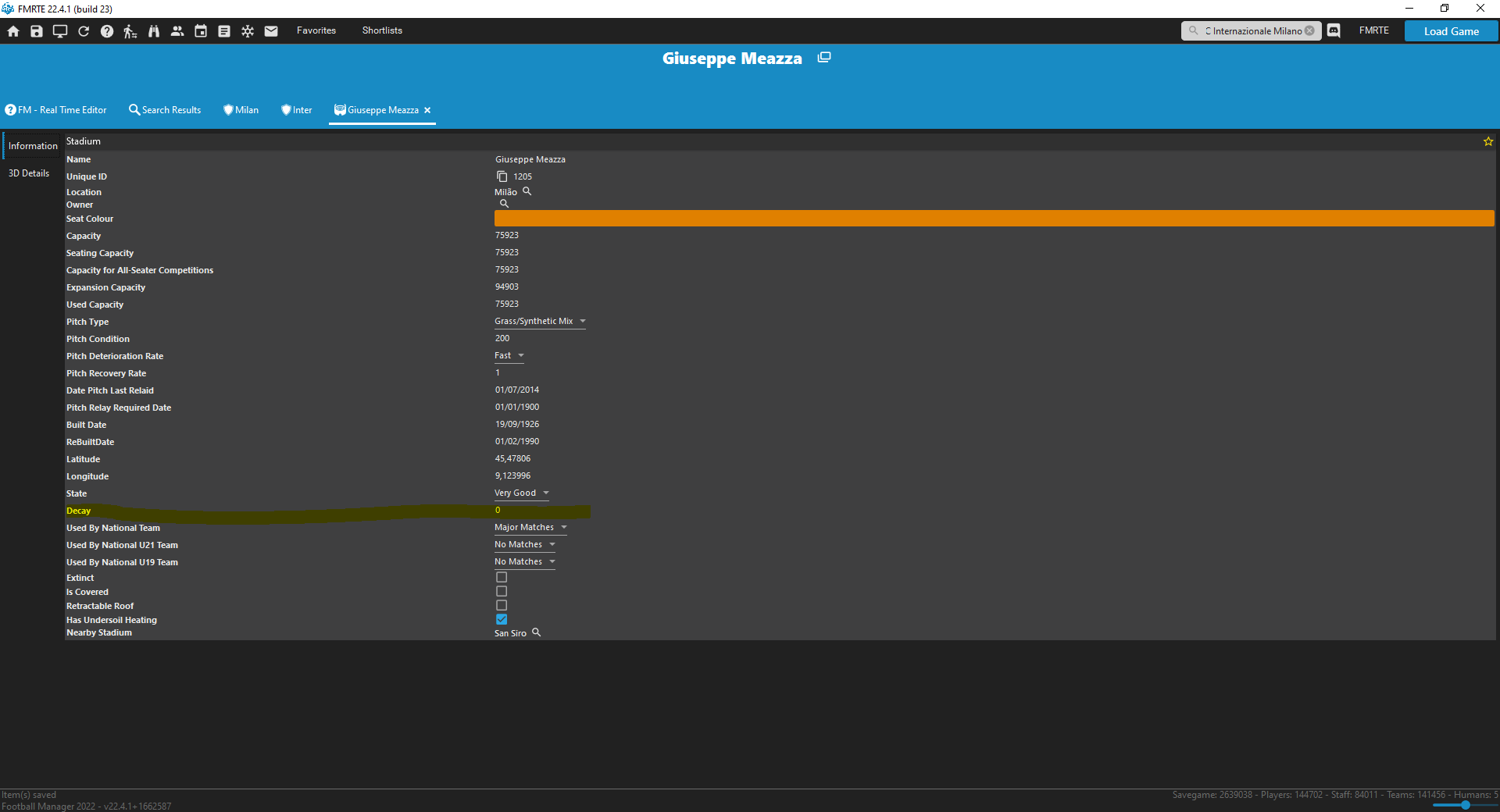Close the Giuseppe Meazza tab
The image size is (1500, 812).
427,110
